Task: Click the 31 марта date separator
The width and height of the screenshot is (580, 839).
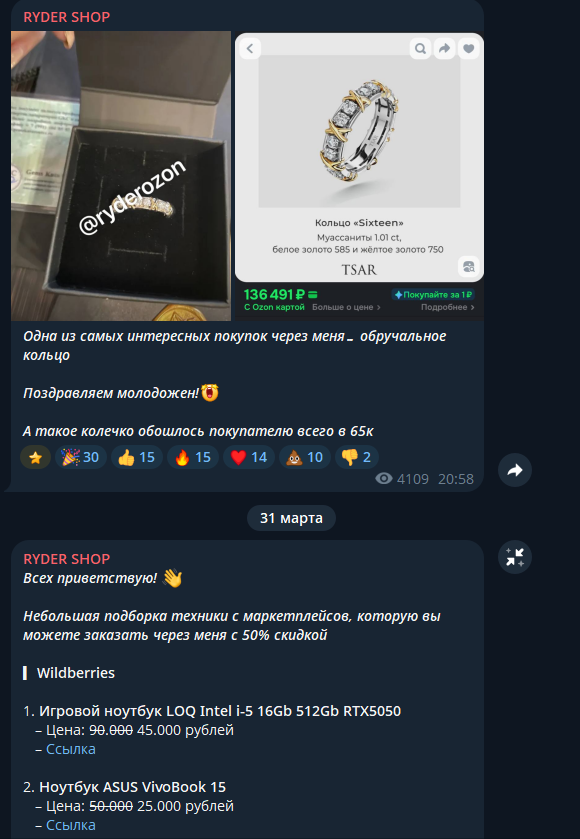Action: pyautogui.click(x=291, y=518)
